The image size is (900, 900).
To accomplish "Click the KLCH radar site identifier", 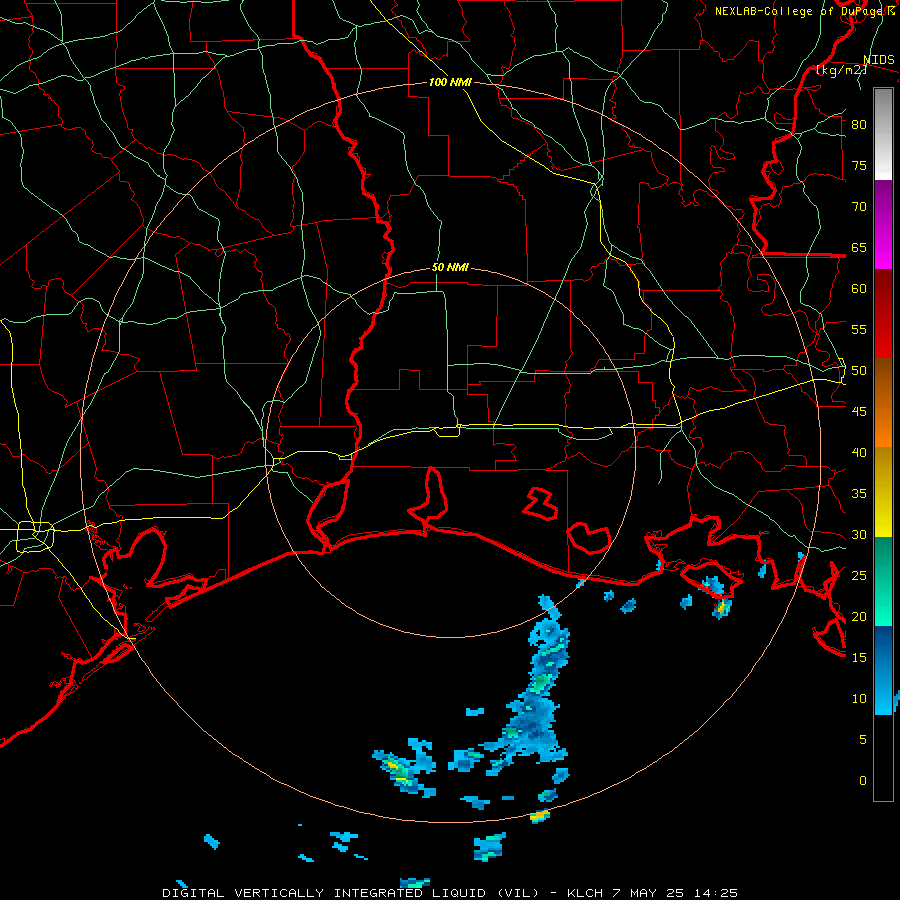I will pyautogui.click(x=585, y=893).
